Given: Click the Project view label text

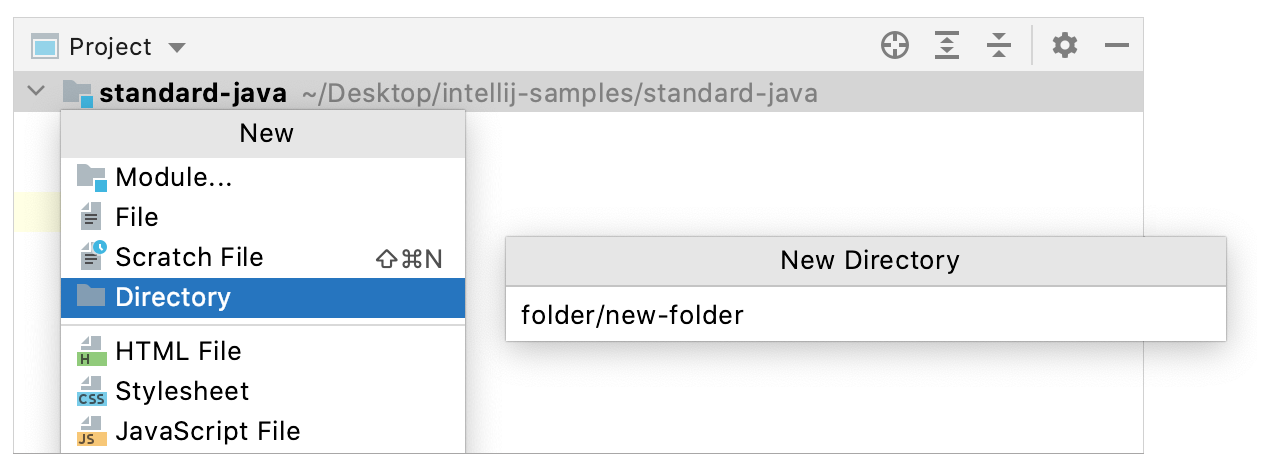Looking at the screenshot, I should tap(110, 47).
